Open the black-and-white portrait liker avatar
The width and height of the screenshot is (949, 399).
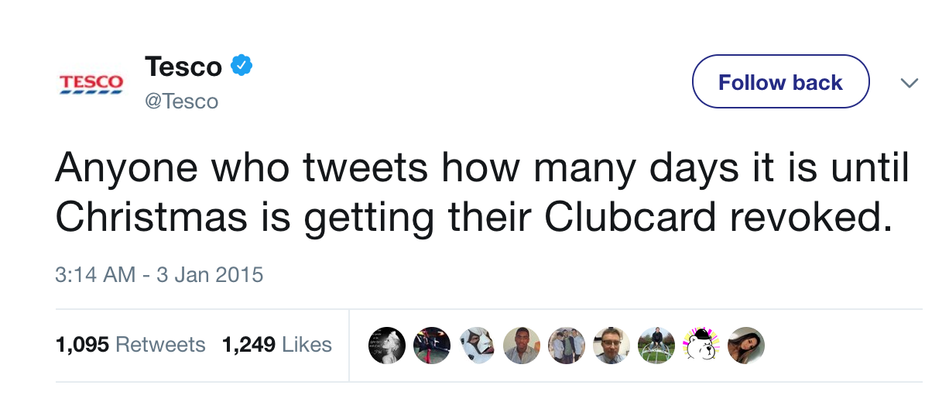tap(387, 346)
